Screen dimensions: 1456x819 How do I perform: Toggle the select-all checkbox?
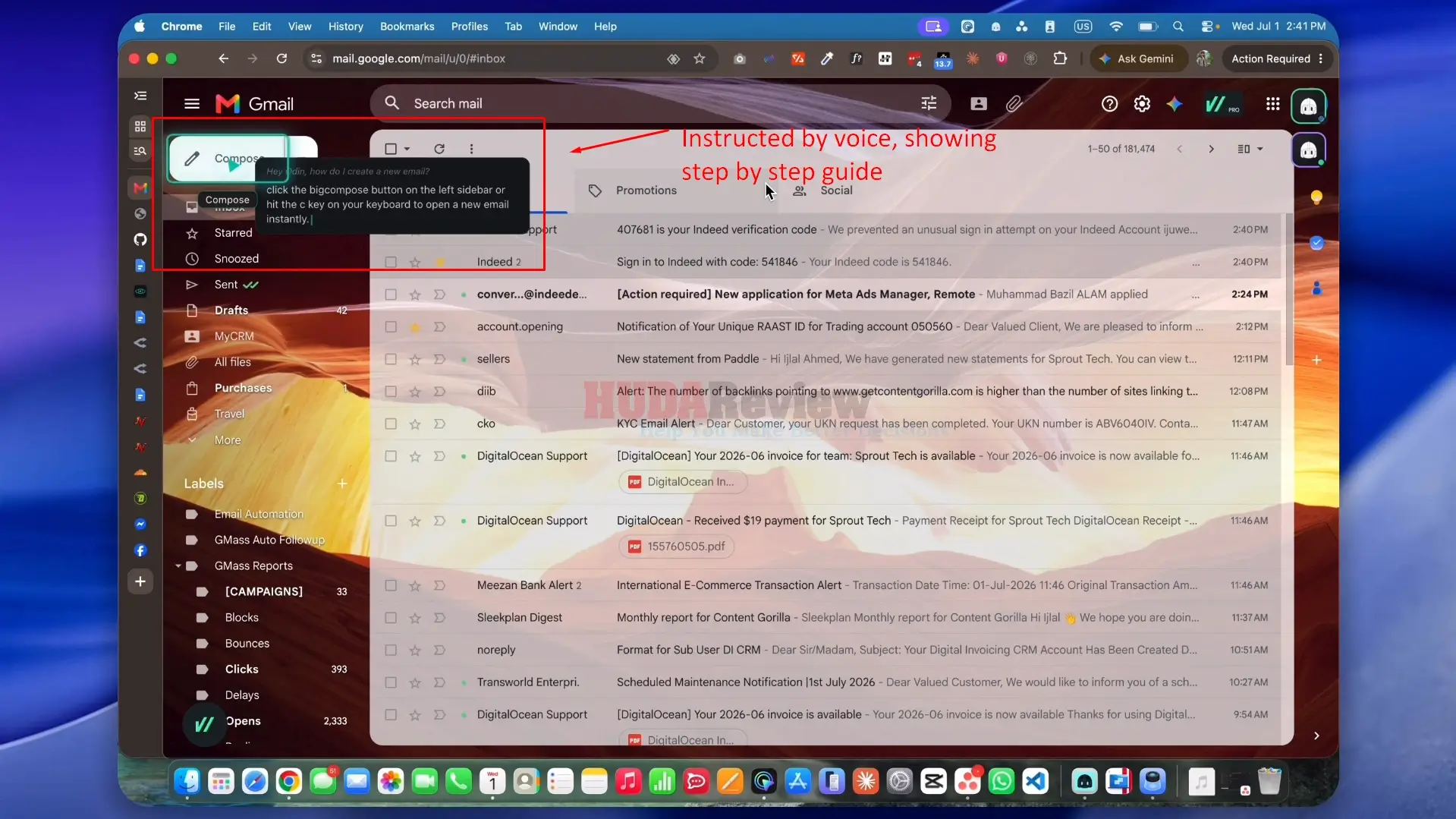[391, 149]
